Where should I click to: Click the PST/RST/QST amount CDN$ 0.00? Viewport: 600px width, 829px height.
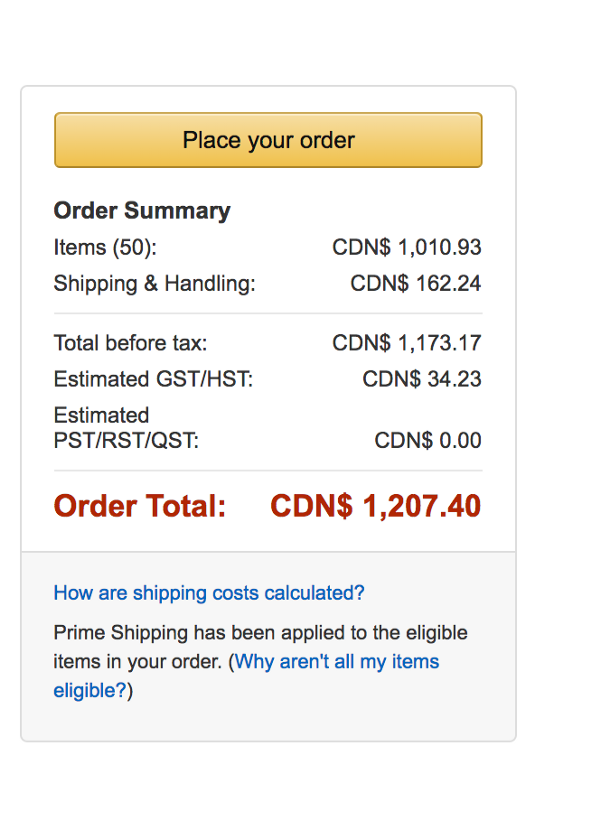click(428, 440)
